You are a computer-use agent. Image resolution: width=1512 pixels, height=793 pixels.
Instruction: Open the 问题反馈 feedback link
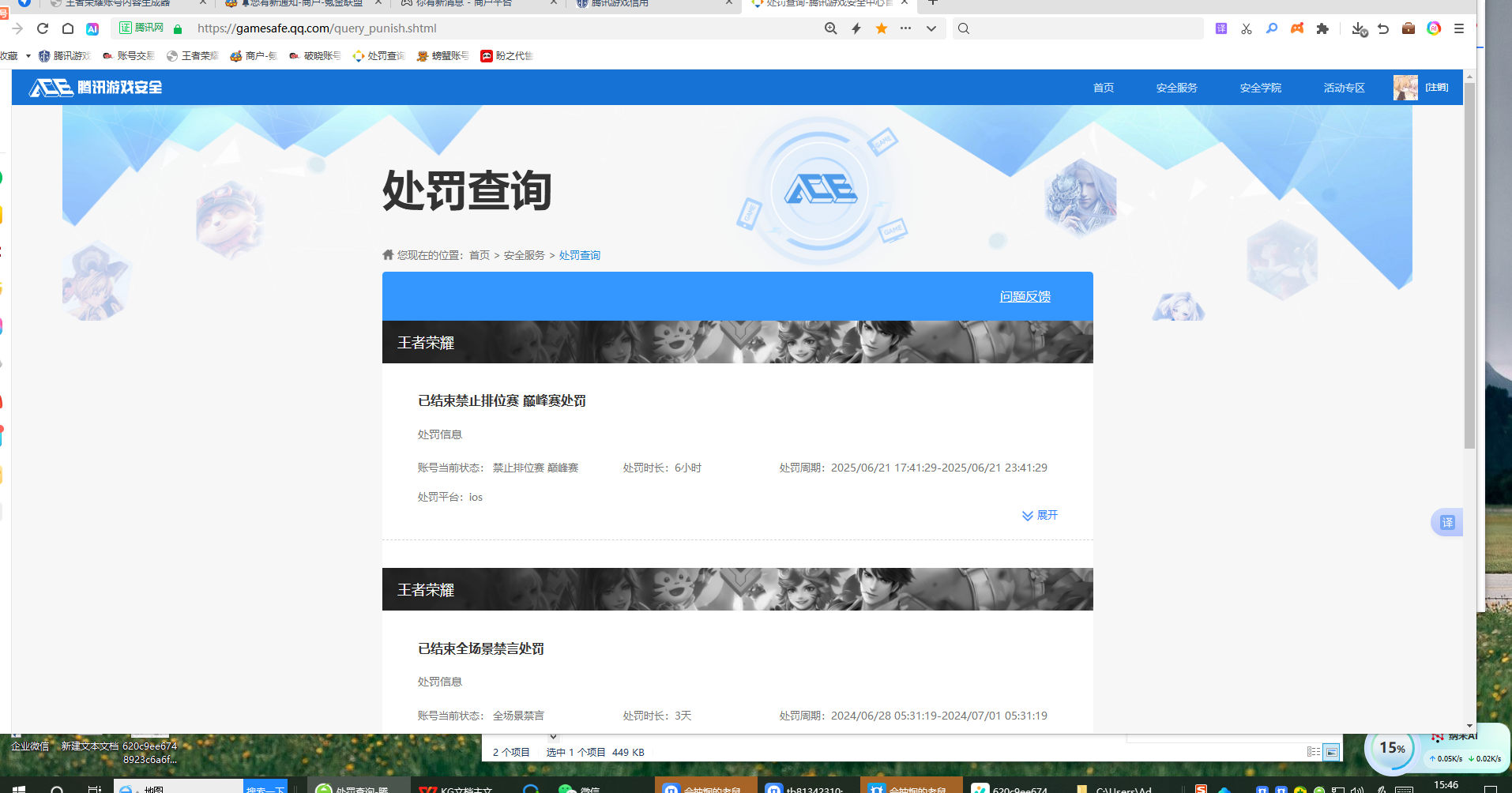pyautogui.click(x=1025, y=296)
